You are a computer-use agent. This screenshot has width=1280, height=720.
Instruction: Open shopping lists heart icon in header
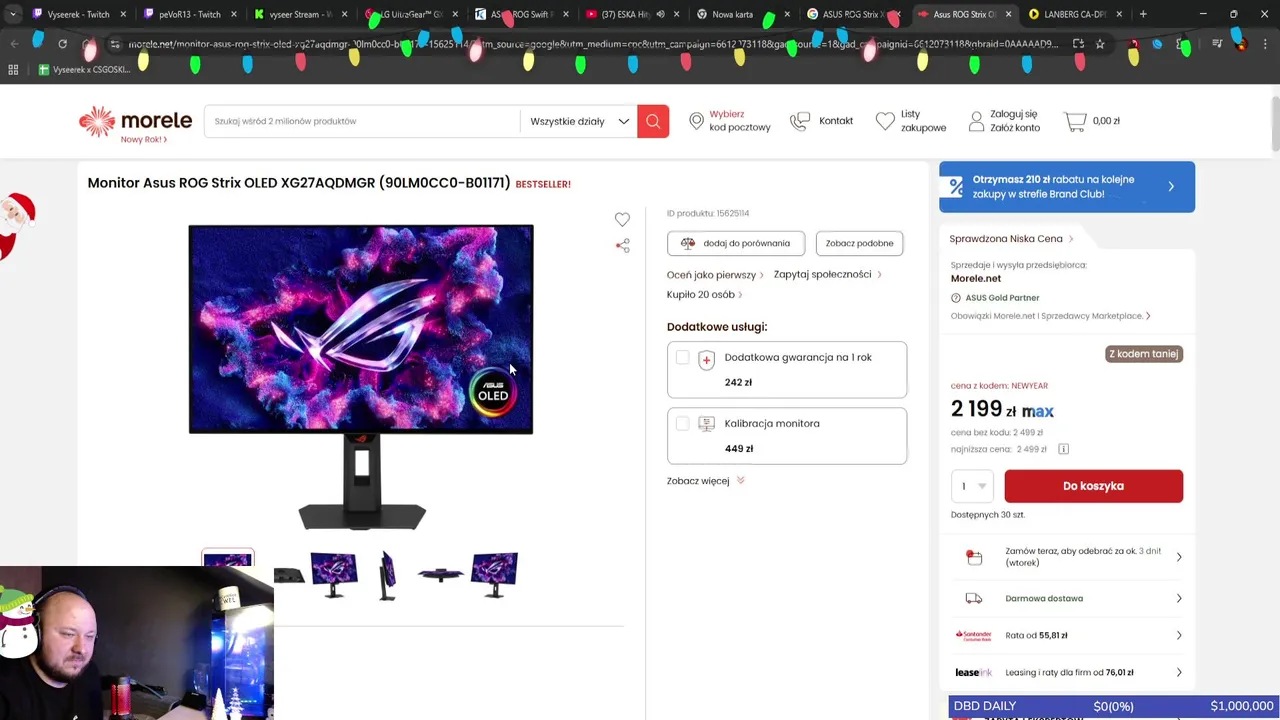click(x=885, y=121)
